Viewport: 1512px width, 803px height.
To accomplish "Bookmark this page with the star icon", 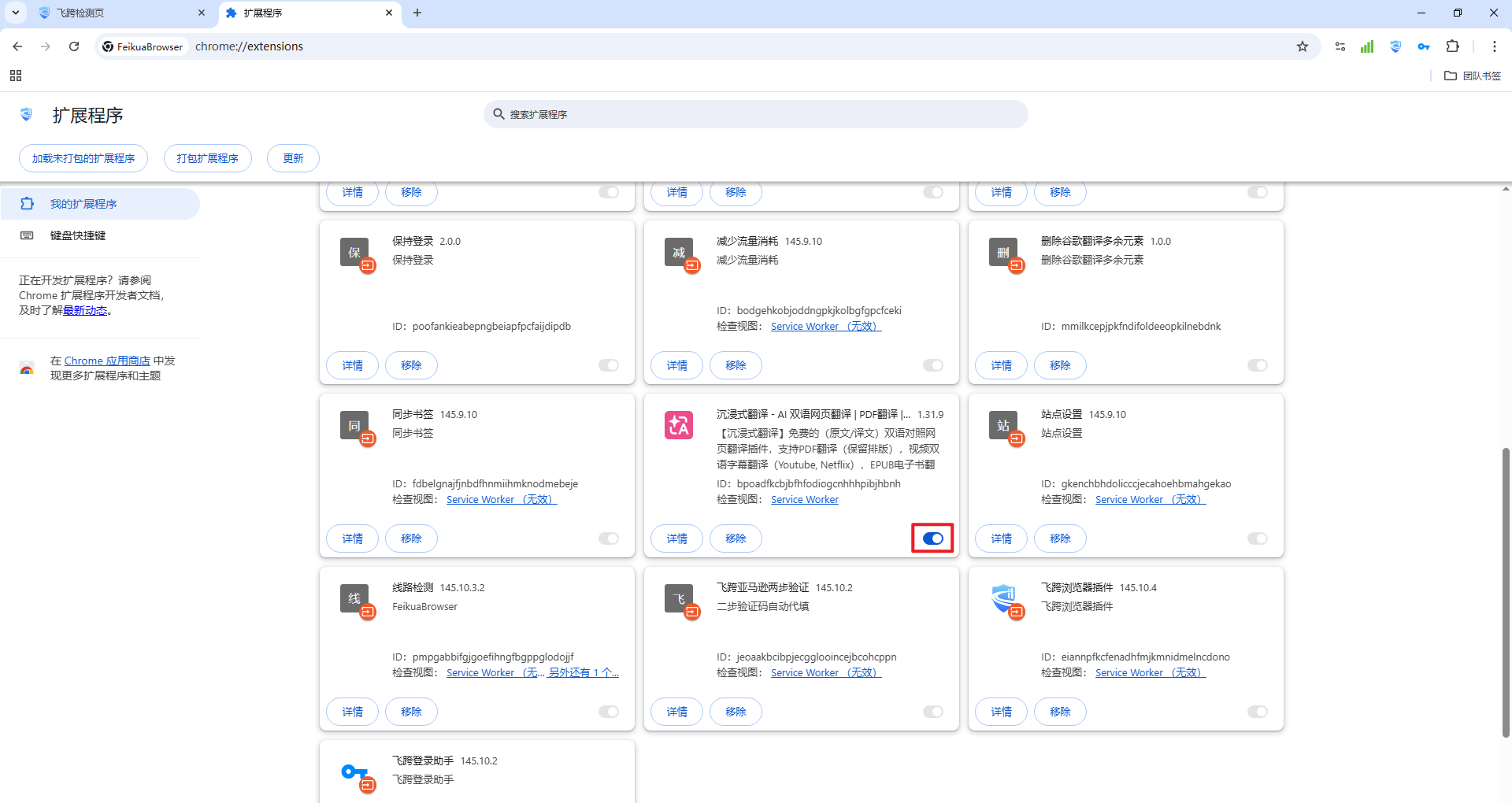I will click(1303, 46).
